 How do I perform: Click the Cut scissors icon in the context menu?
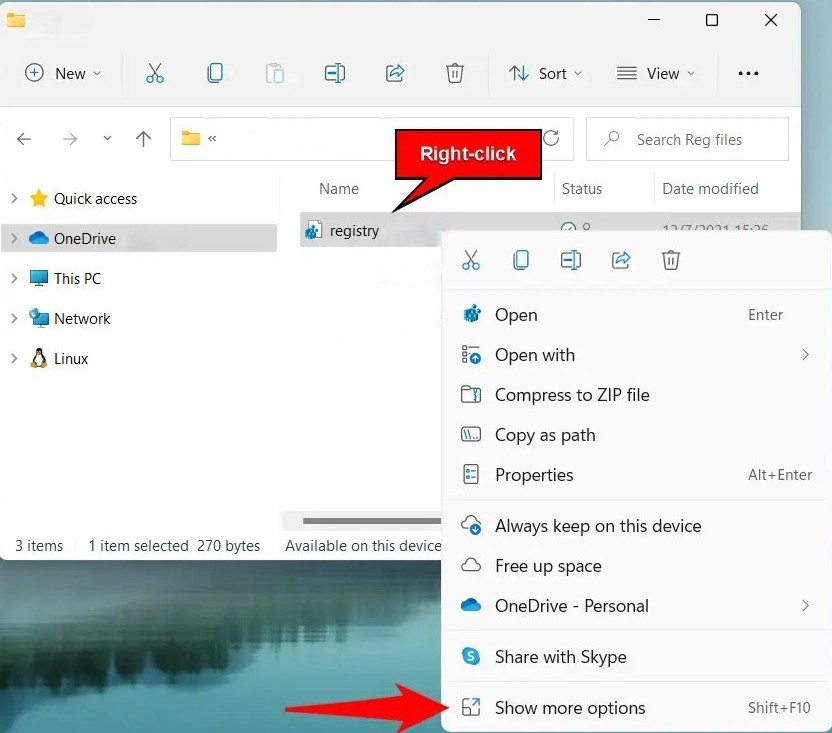click(471, 260)
